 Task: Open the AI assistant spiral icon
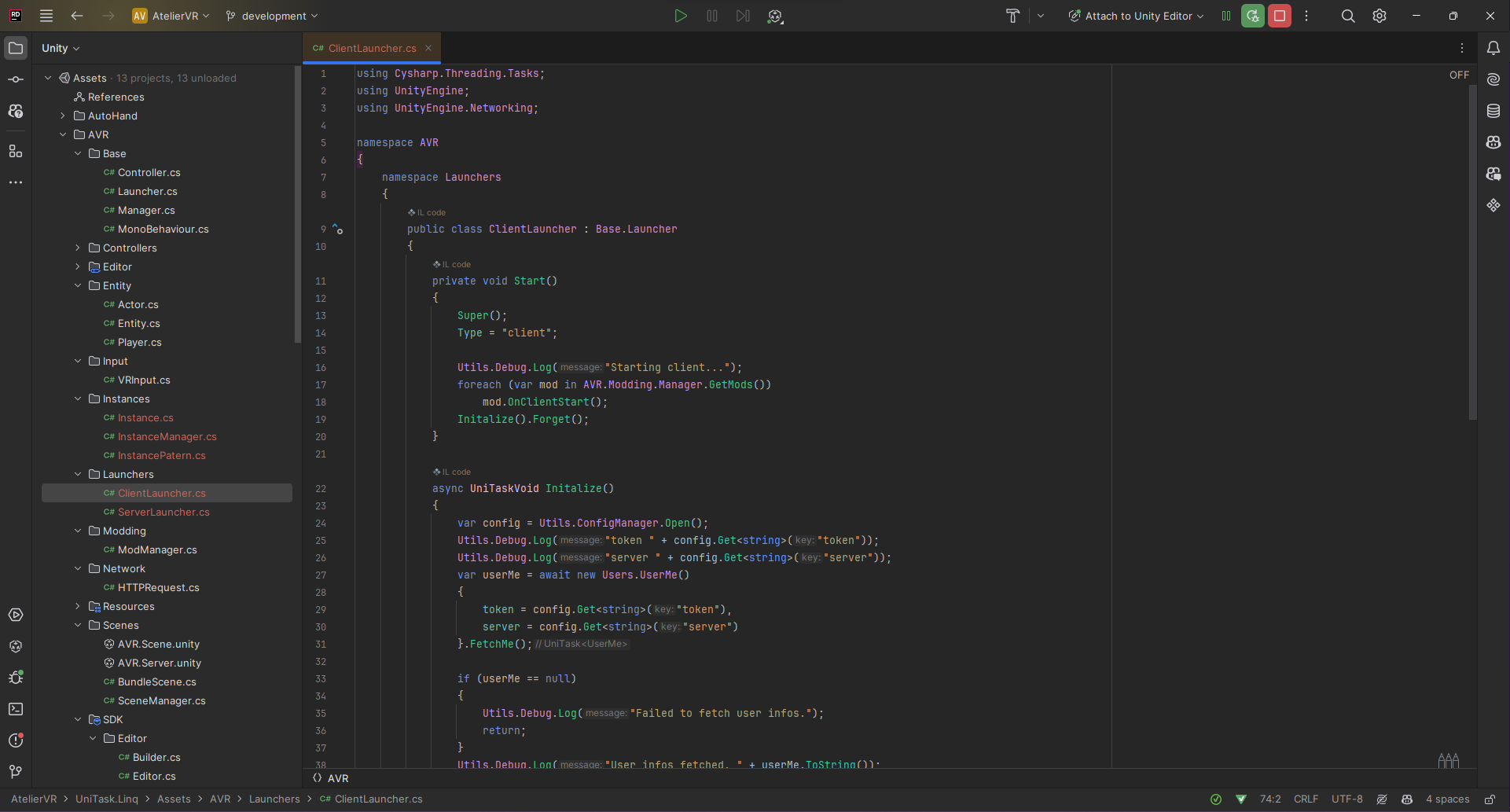pos(1493,79)
